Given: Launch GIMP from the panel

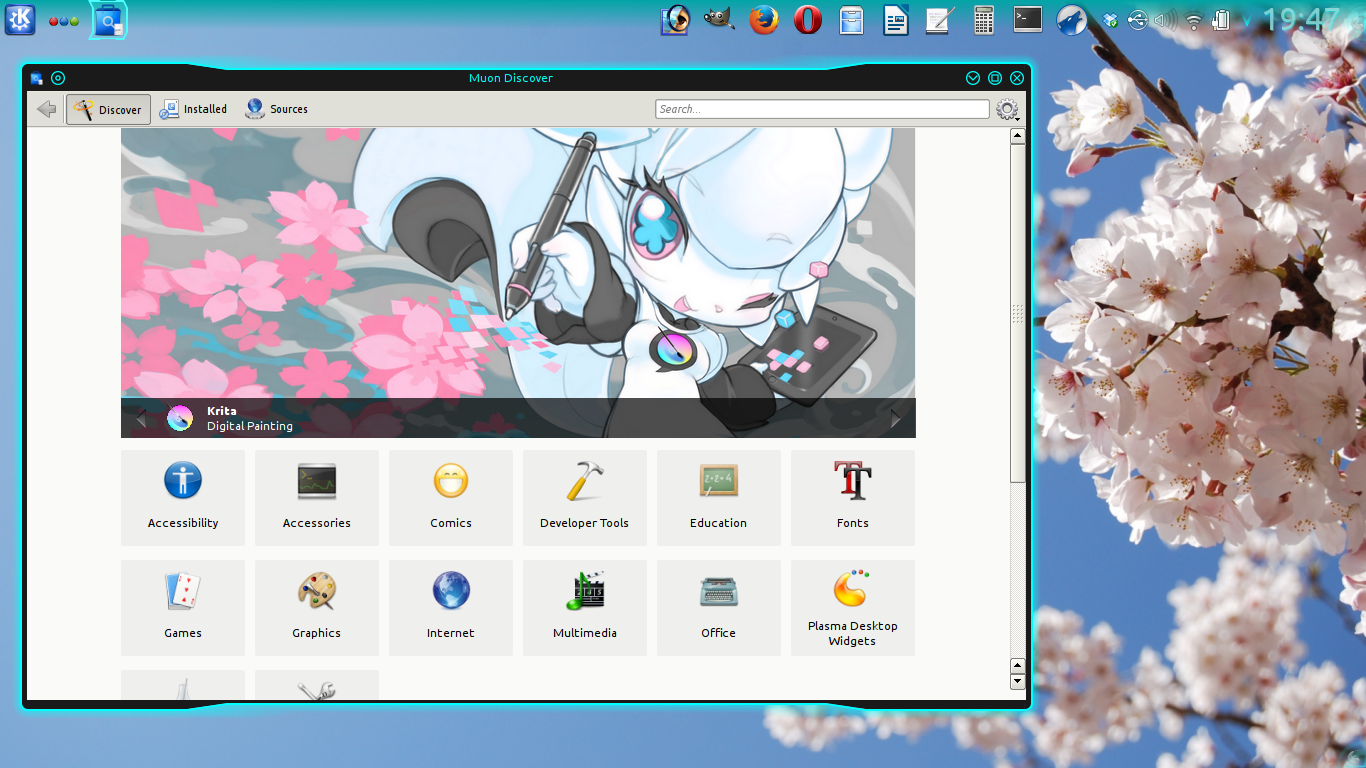Looking at the screenshot, I should click(719, 19).
